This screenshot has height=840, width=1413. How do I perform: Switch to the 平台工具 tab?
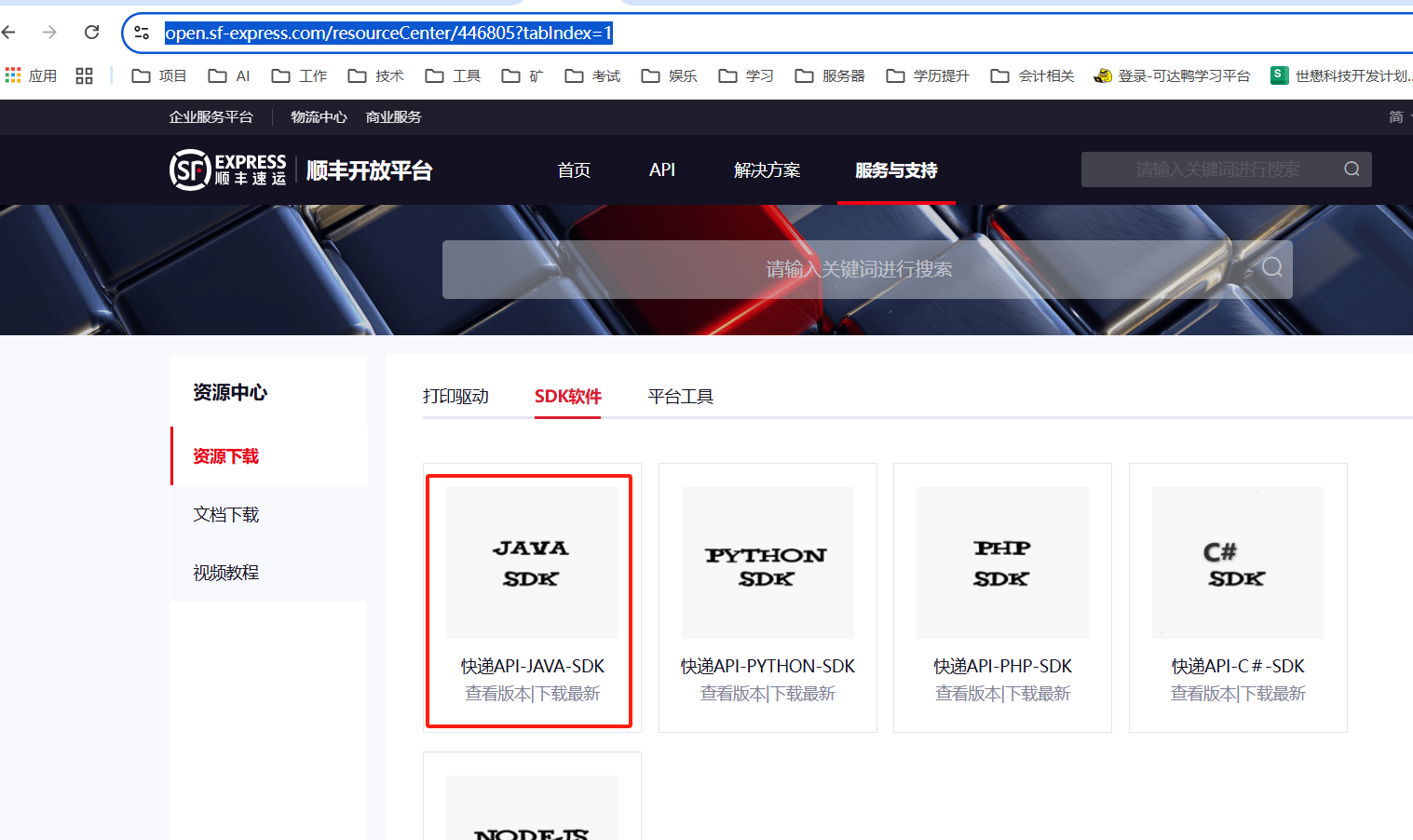pos(680,397)
